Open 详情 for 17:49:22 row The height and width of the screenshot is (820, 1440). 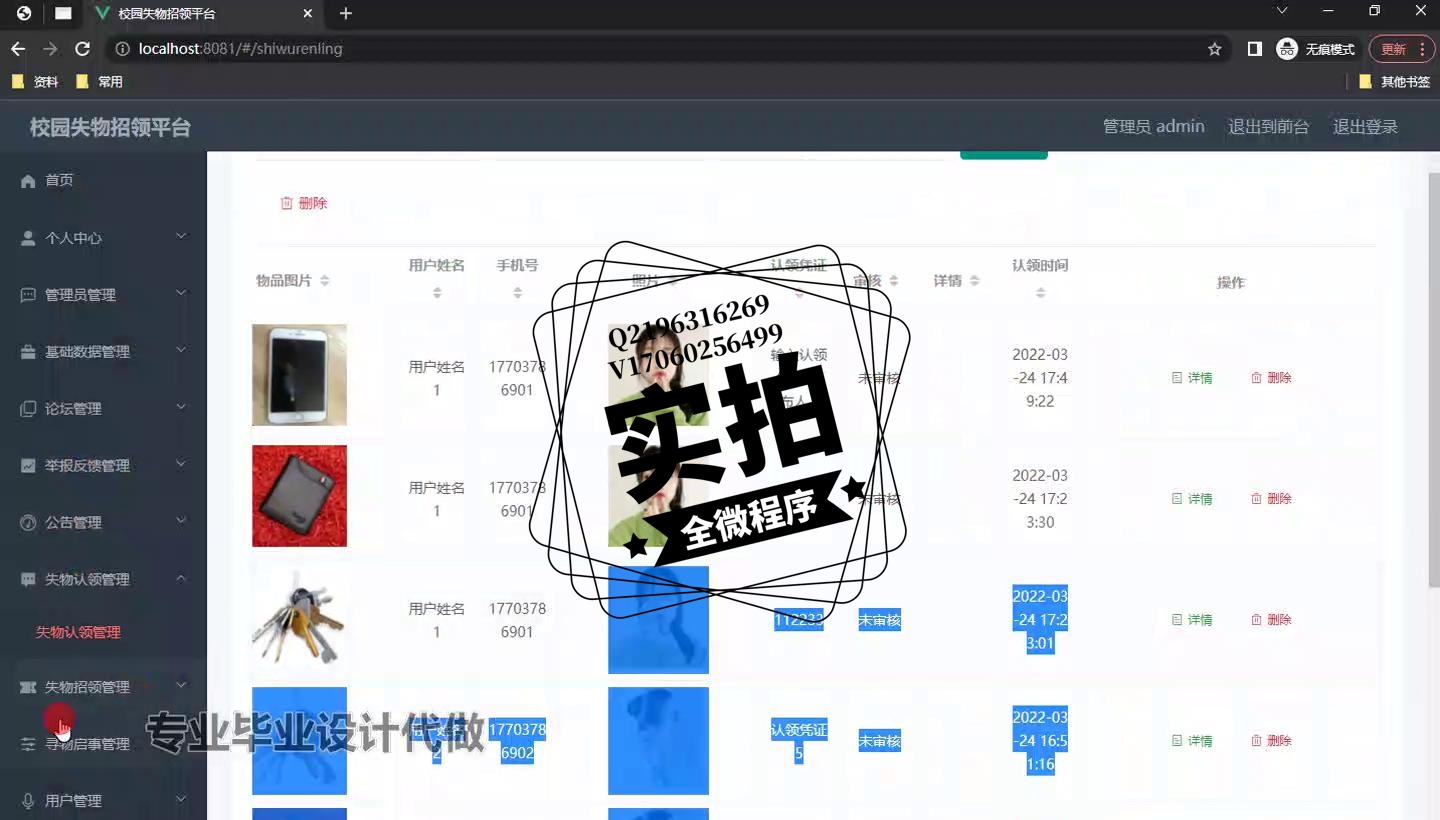(1192, 378)
